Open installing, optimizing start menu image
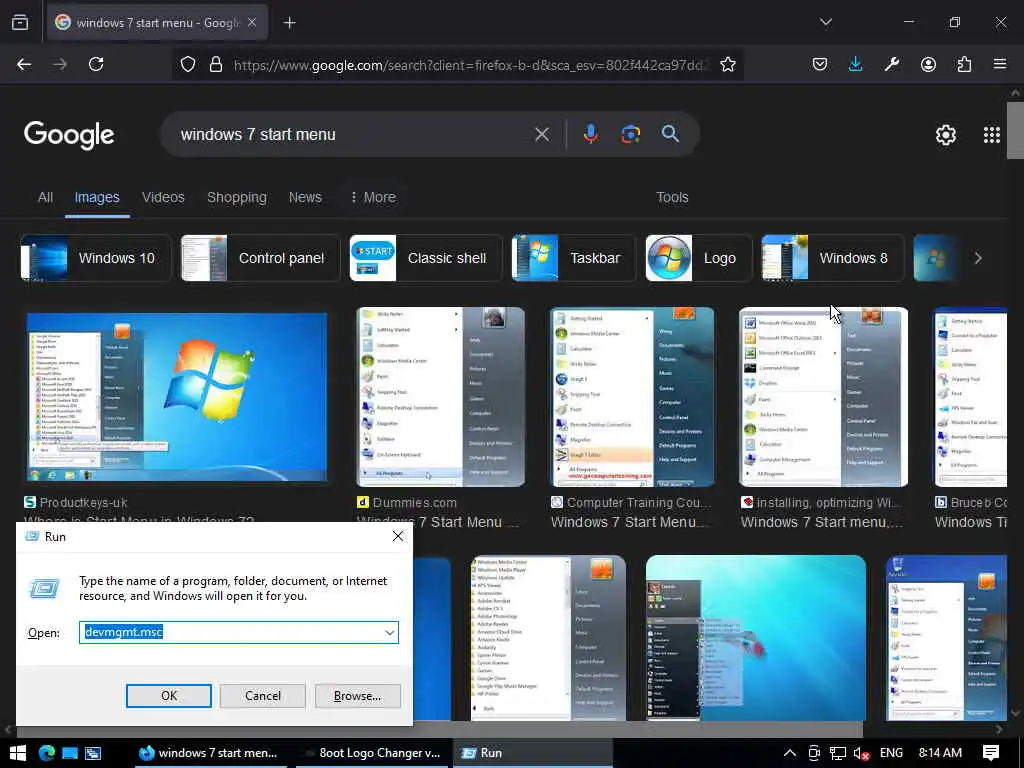 [x=824, y=397]
